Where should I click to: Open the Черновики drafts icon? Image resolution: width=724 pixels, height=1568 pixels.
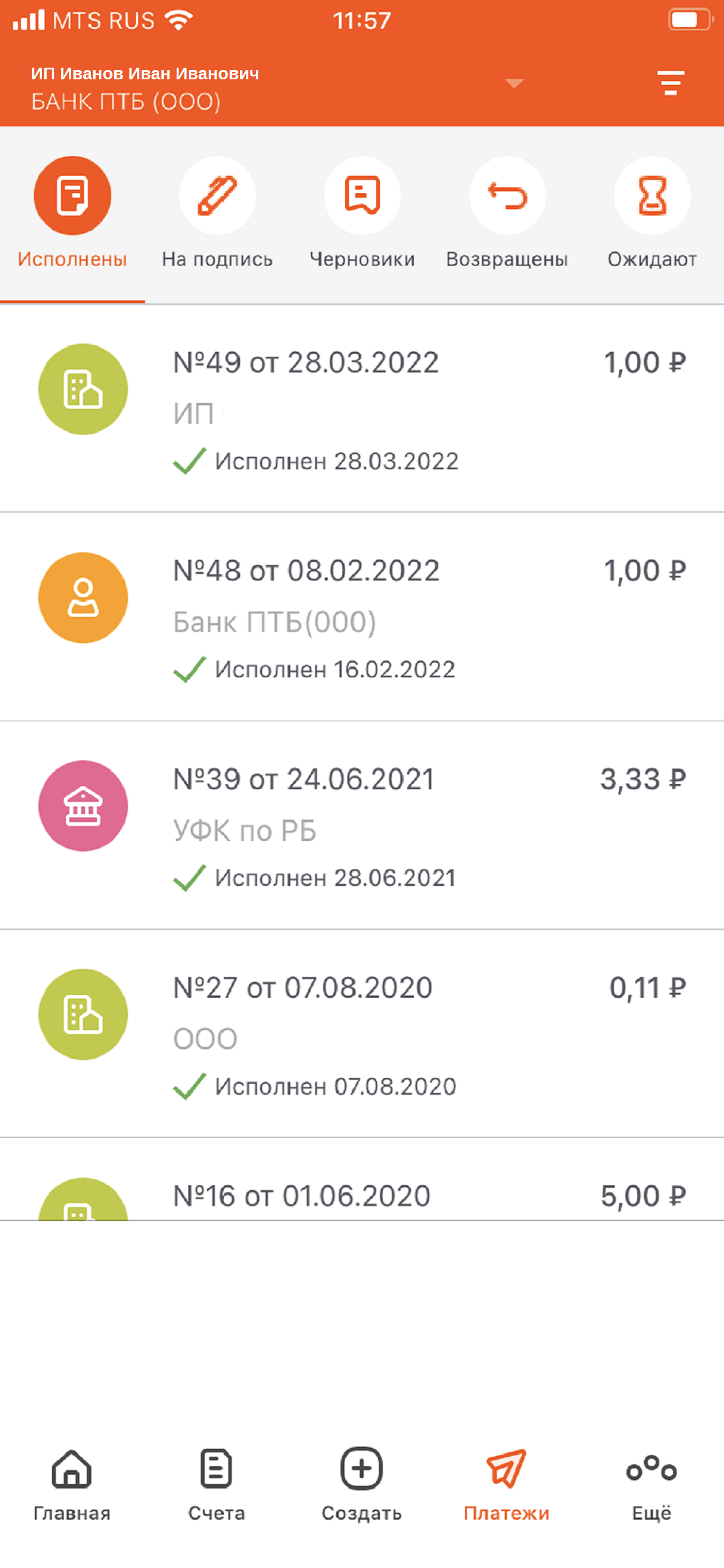pyautogui.click(x=363, y=195)
